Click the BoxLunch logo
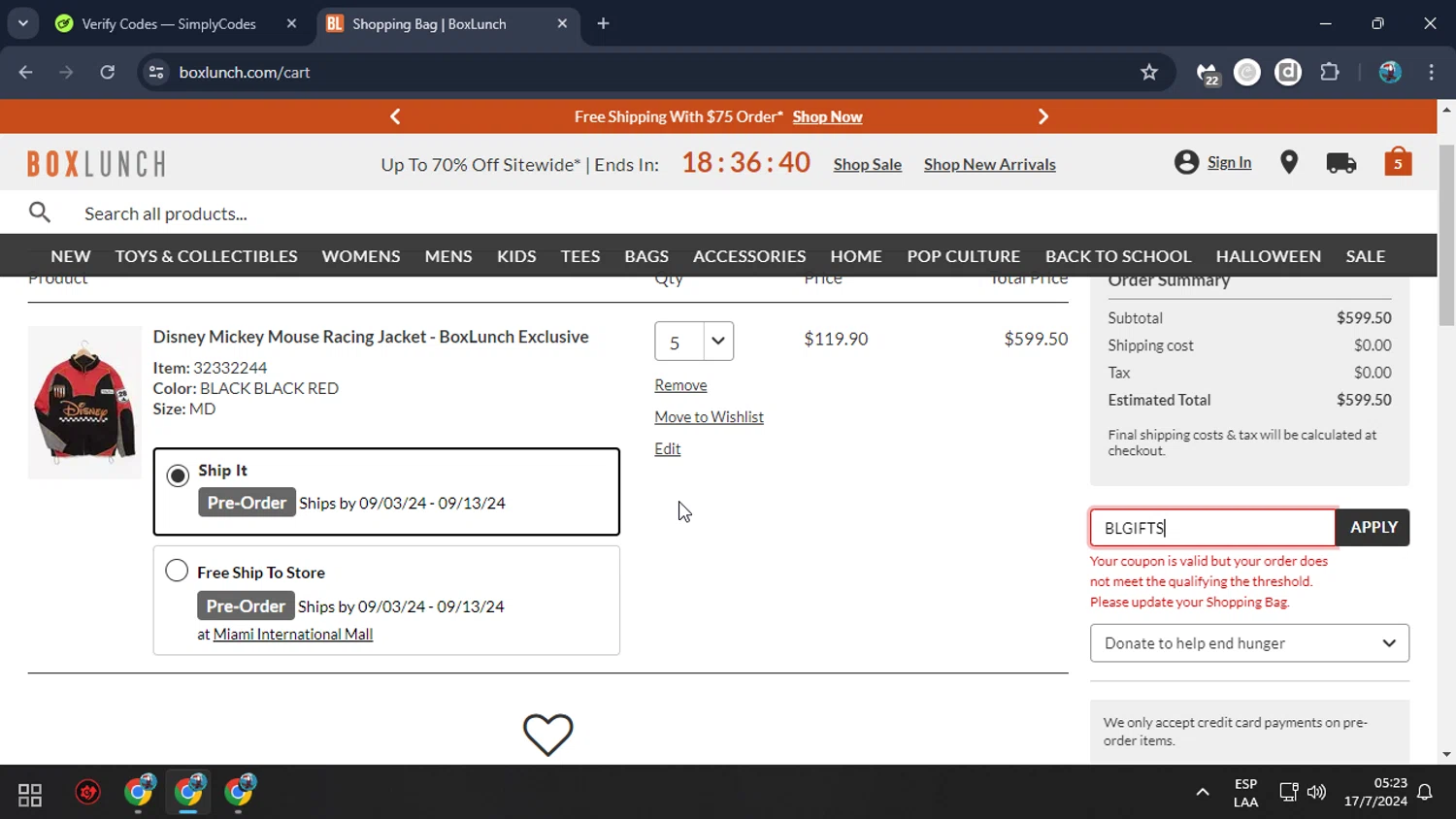The width and height of the screenshot is (1456, 819). pos(96,163)
